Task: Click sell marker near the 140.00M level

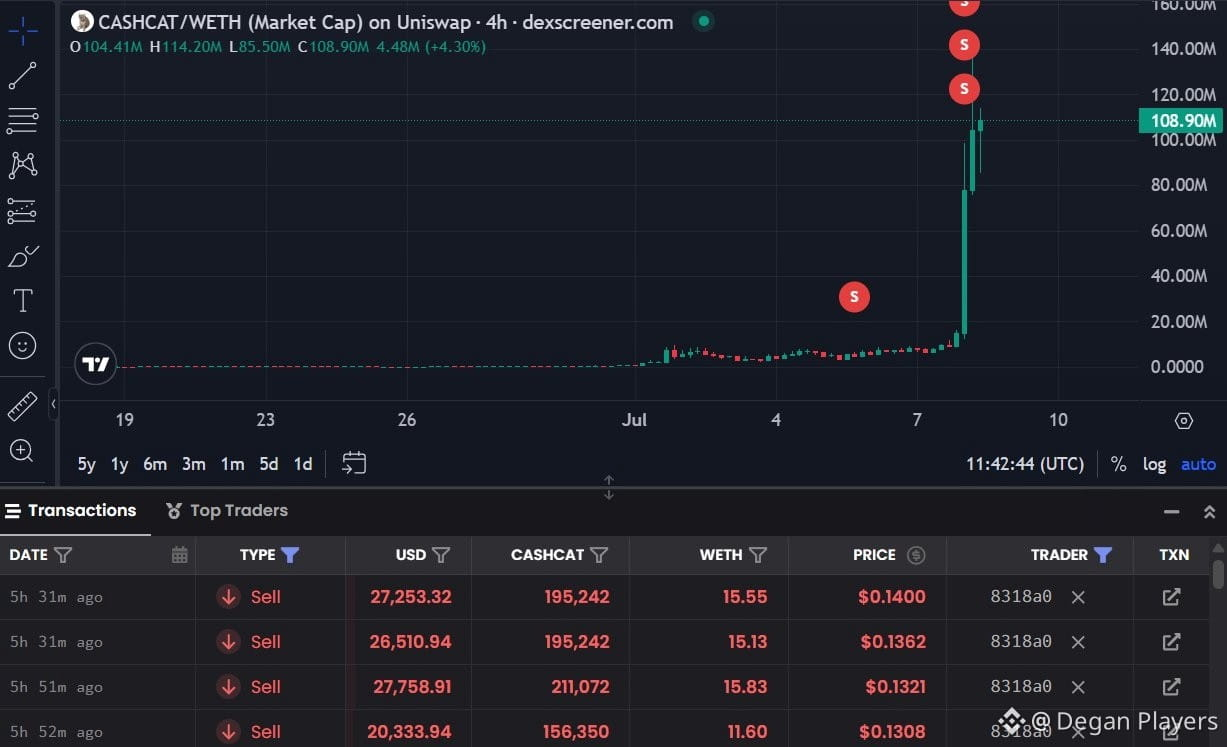Action: (964, 45)
